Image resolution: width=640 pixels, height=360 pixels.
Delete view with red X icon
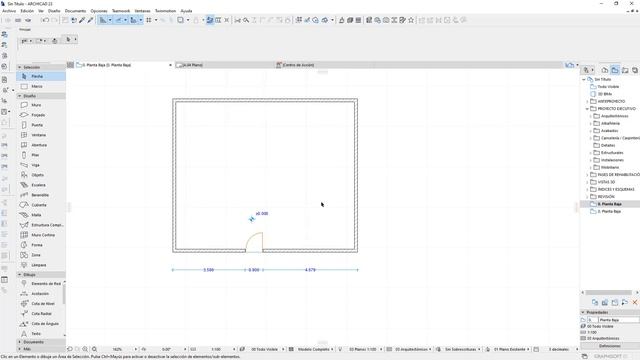click(635, 302)
